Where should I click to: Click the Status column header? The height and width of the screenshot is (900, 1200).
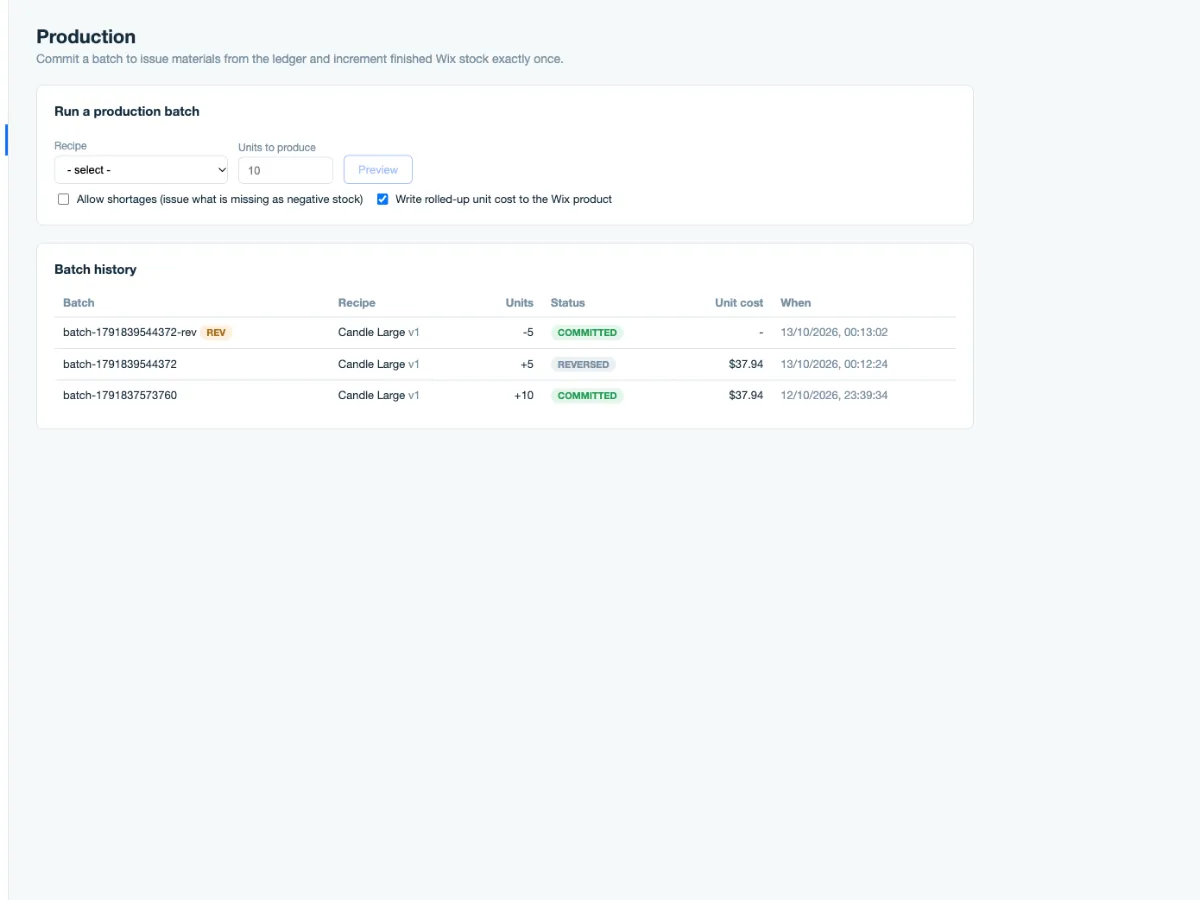pyautogui.click(x=568, y=302)
